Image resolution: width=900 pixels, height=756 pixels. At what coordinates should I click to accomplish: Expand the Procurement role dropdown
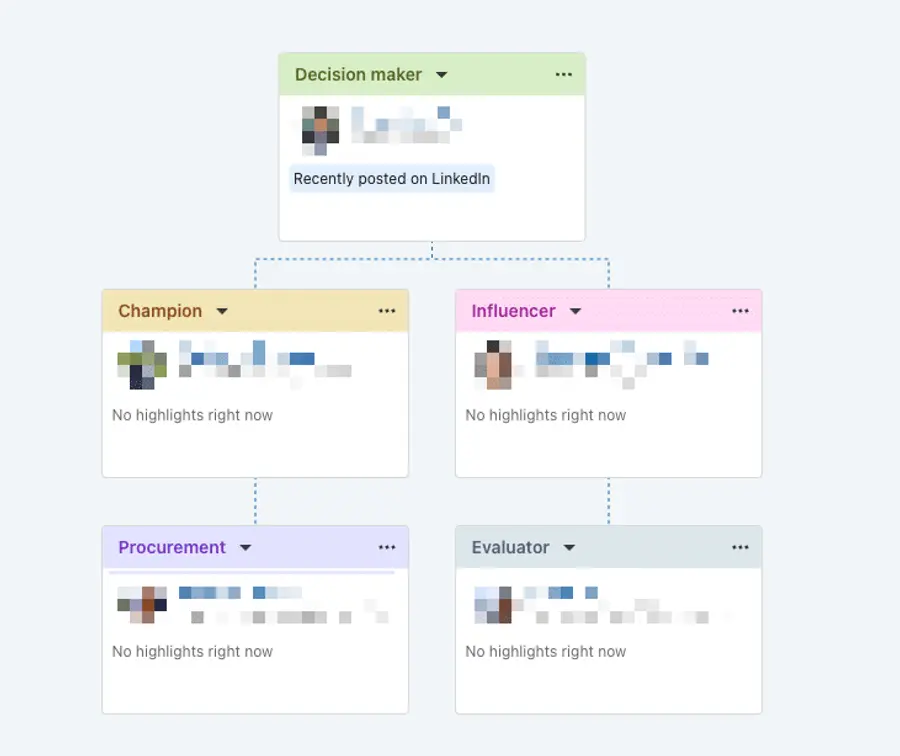pos(245,547)
